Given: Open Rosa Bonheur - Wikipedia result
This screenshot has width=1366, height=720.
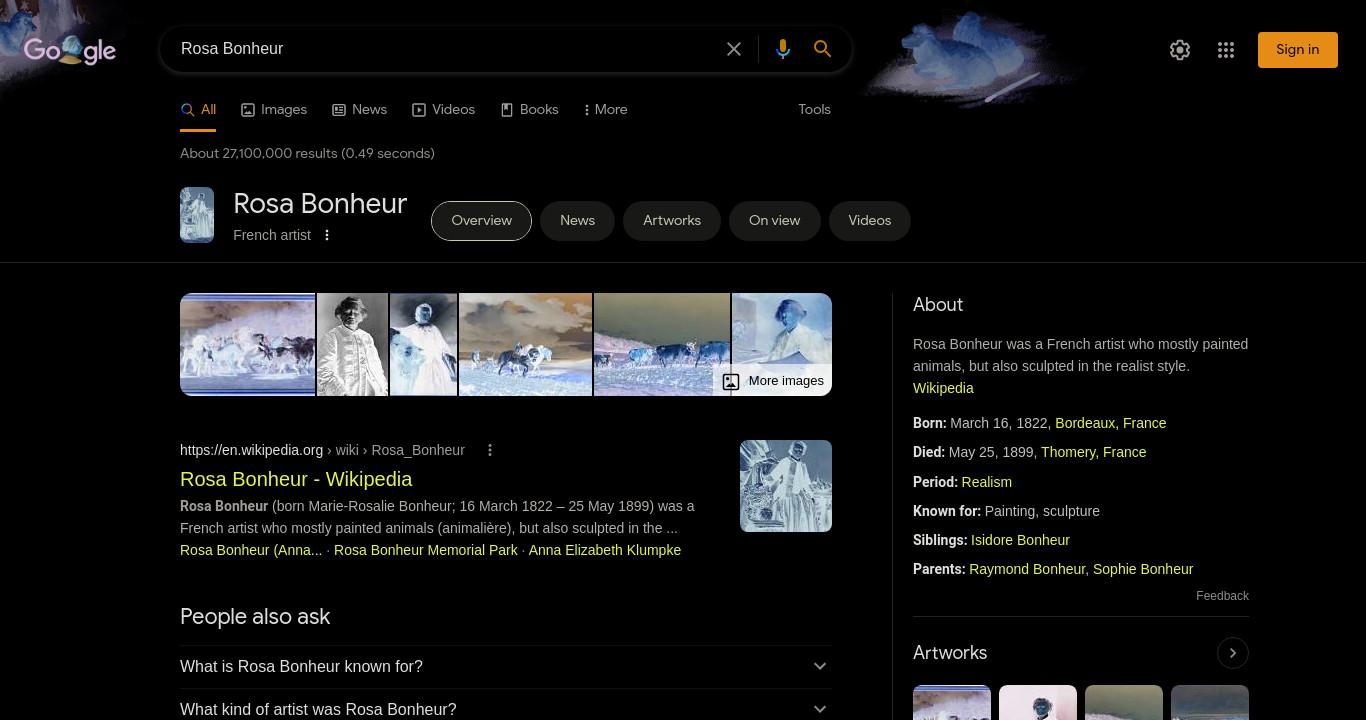Looking at the screenshot, I should coord(296,480).
